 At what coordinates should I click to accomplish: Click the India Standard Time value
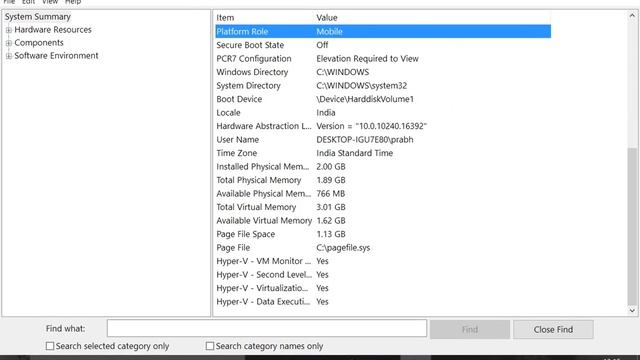point(354,153)
